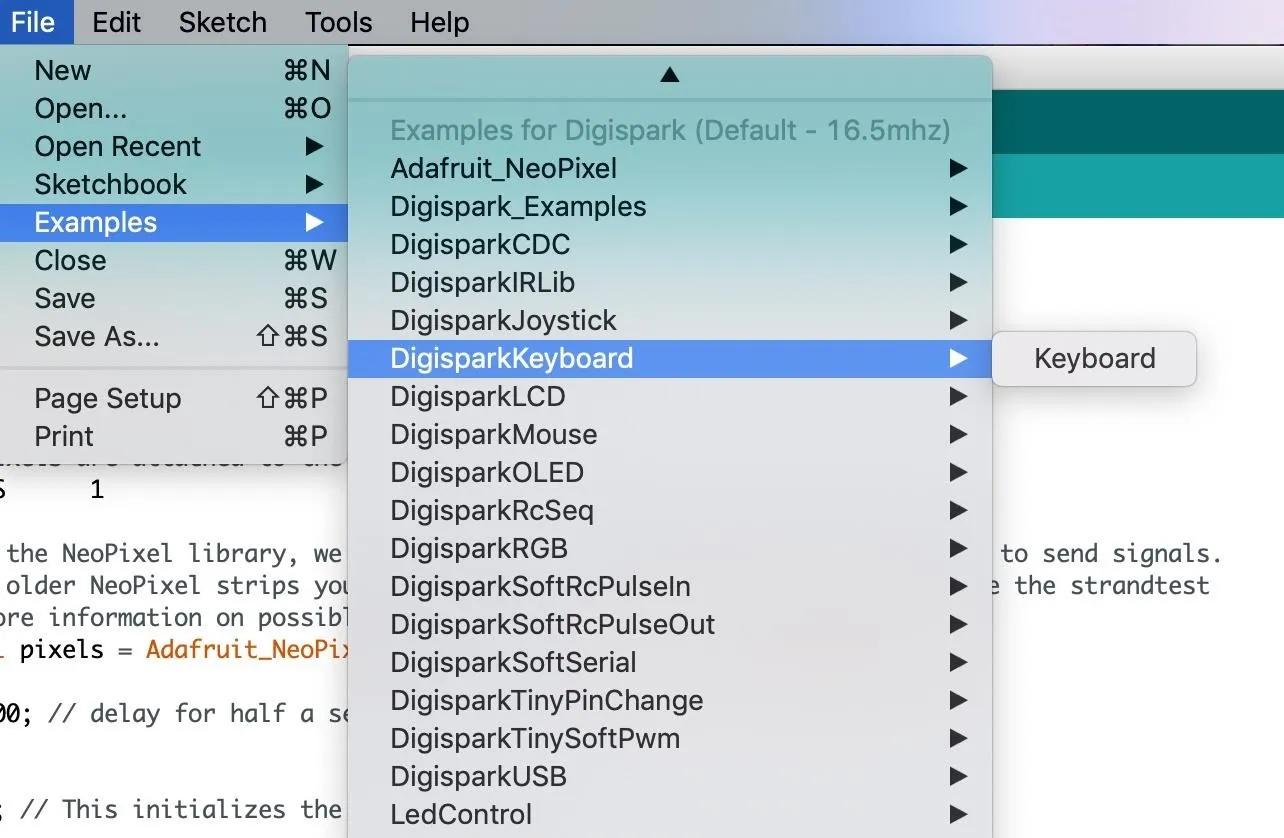Image resolution: width=1284 pixels, height=838 pixels.
Task: Open DigisparkIRLib examples
Action: [670, 282]
